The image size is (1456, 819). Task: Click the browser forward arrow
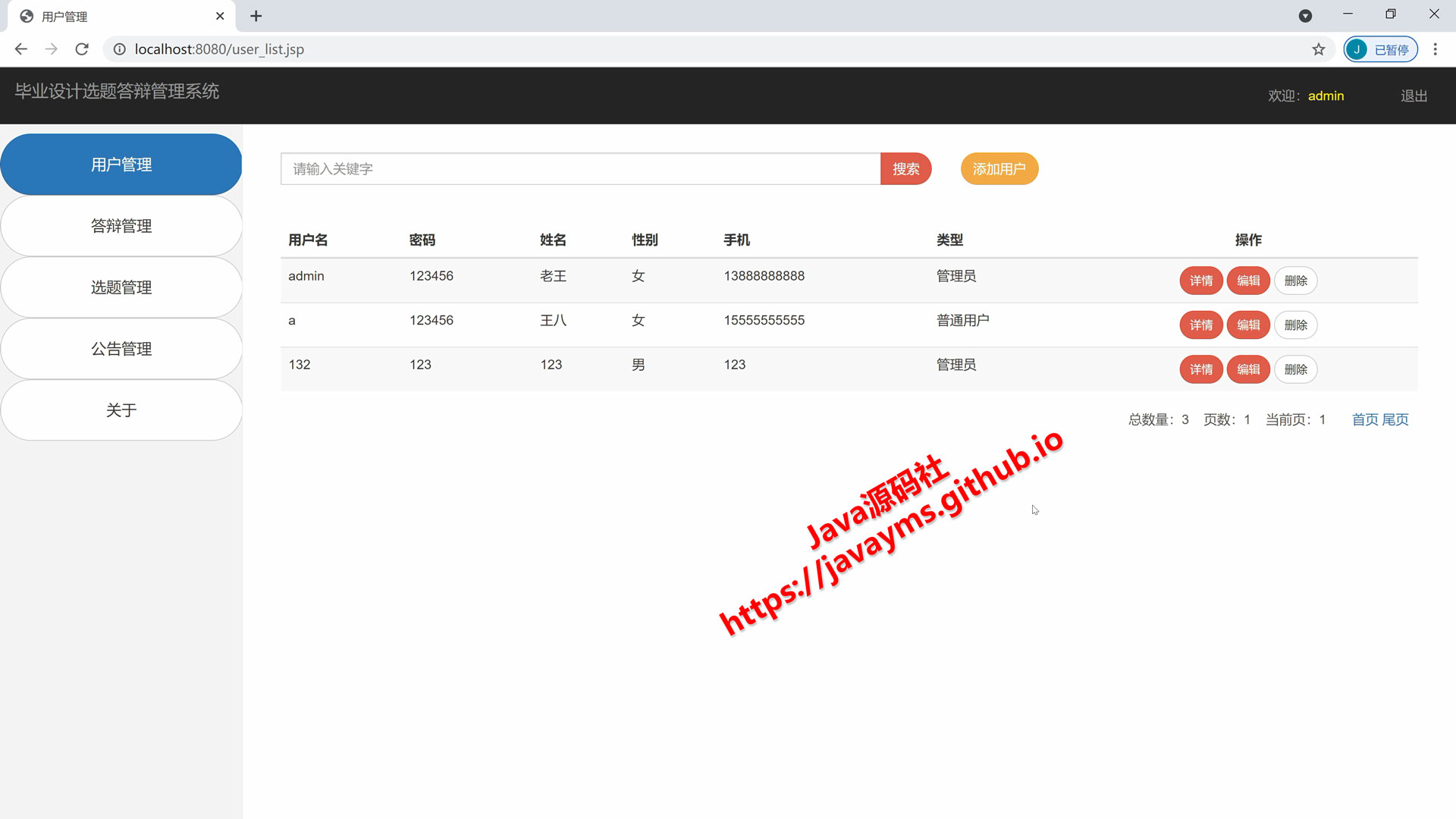pyautogui.click(x=52, y=49)
